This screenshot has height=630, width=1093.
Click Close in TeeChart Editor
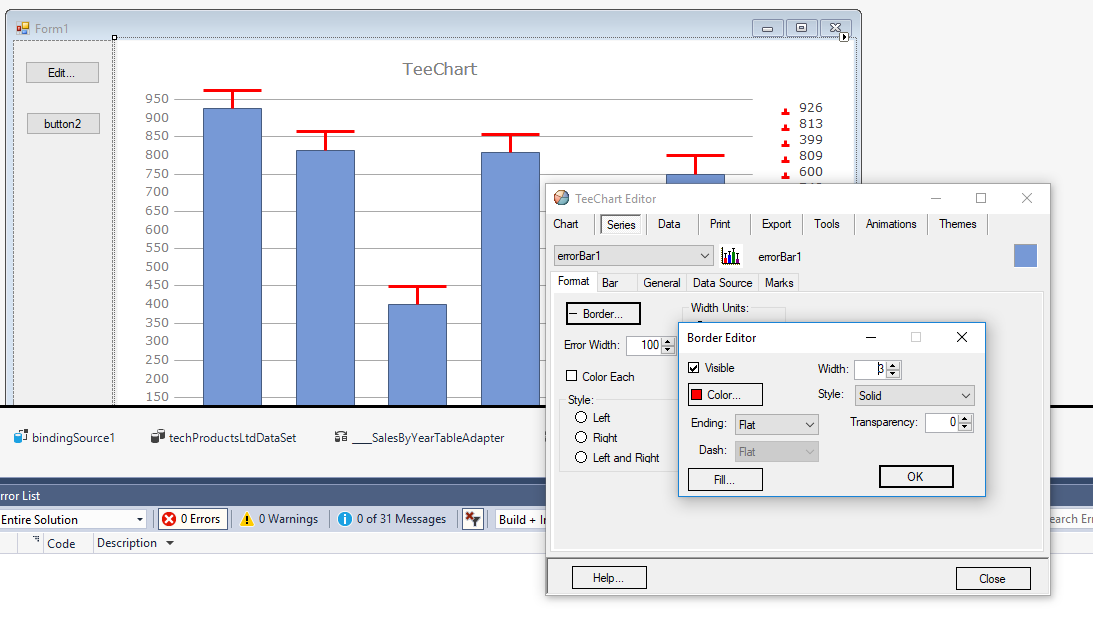(993, 578)
